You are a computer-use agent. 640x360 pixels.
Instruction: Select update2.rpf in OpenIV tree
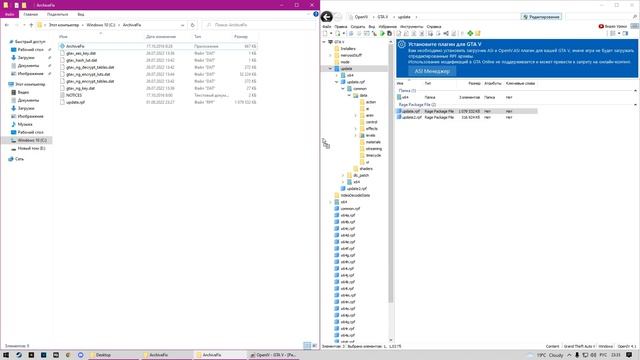click(353, 189)
